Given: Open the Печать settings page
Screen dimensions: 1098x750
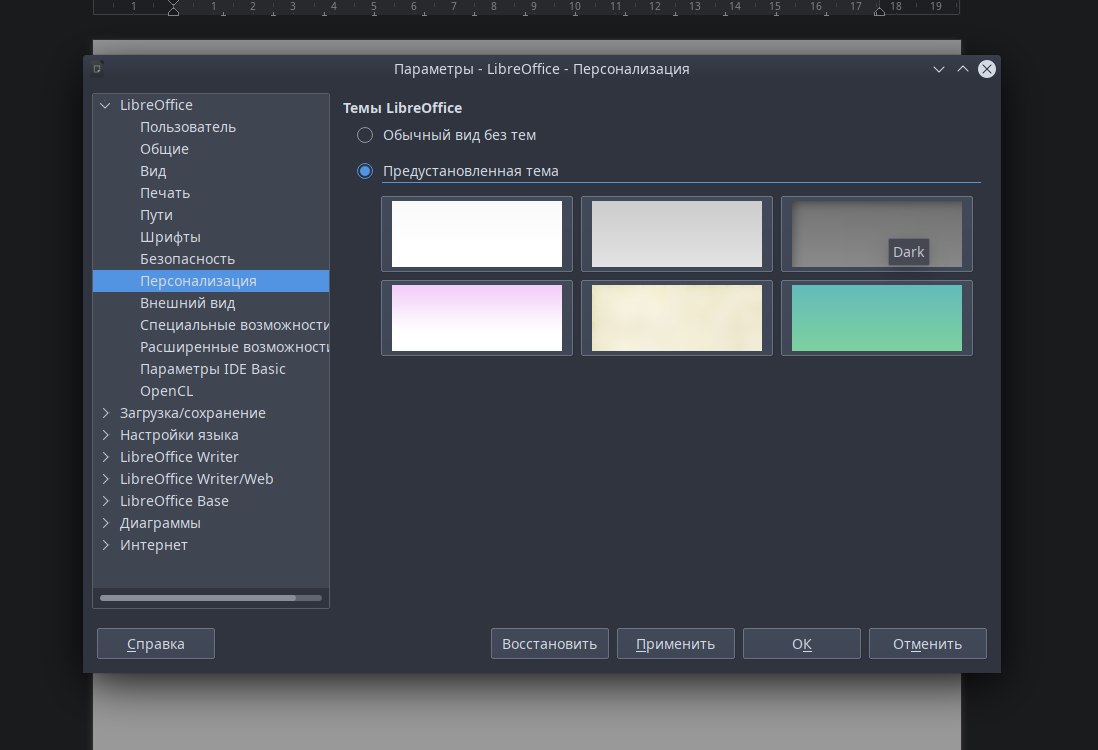Looking at the screenshot, I should [x=165, y=193].
